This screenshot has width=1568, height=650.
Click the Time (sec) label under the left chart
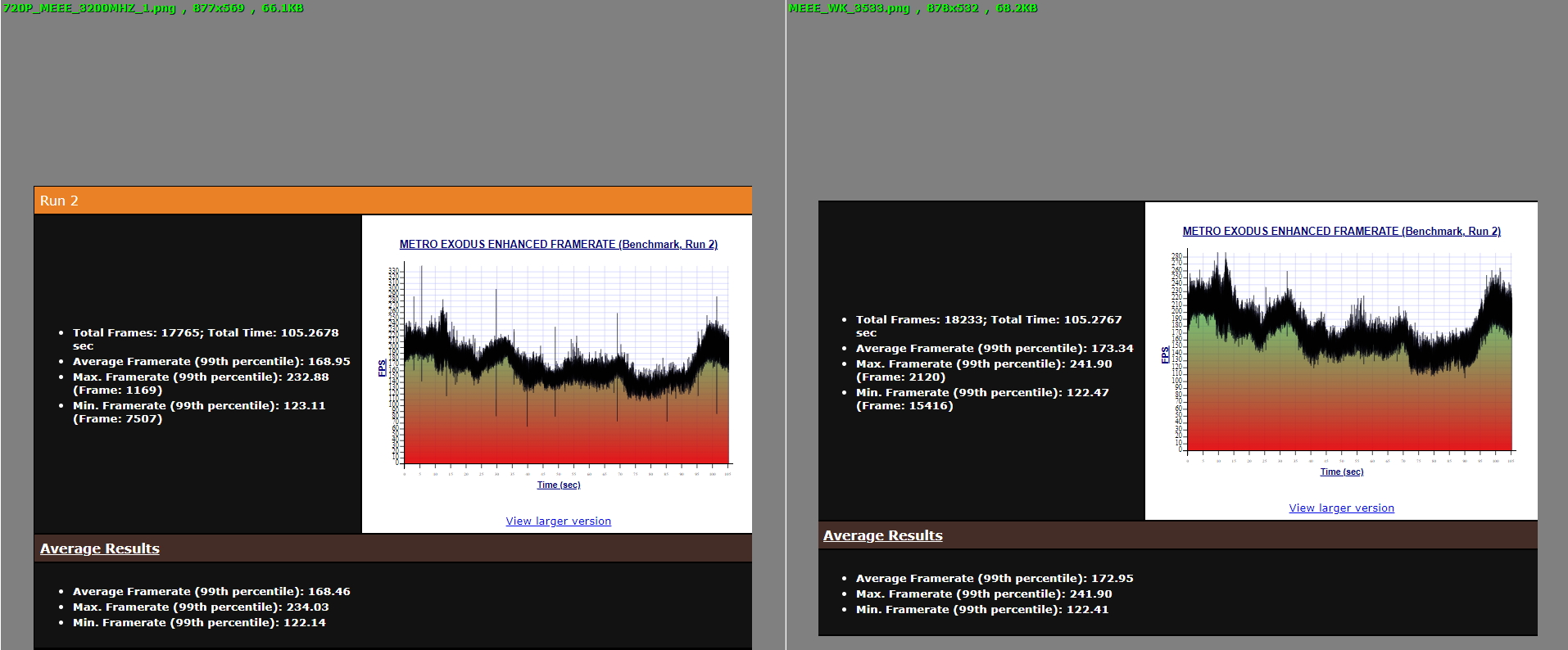pos(559,485)
